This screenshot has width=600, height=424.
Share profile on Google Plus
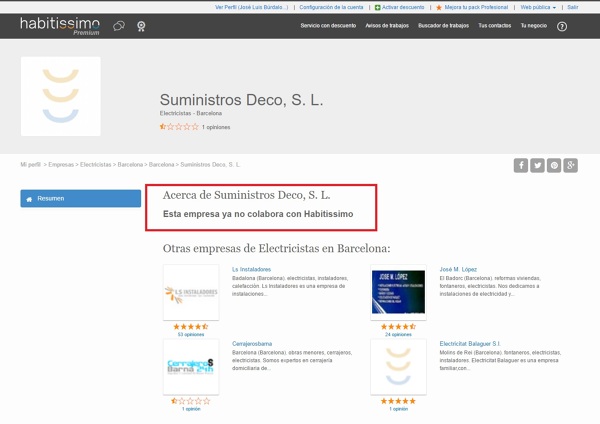570,165
